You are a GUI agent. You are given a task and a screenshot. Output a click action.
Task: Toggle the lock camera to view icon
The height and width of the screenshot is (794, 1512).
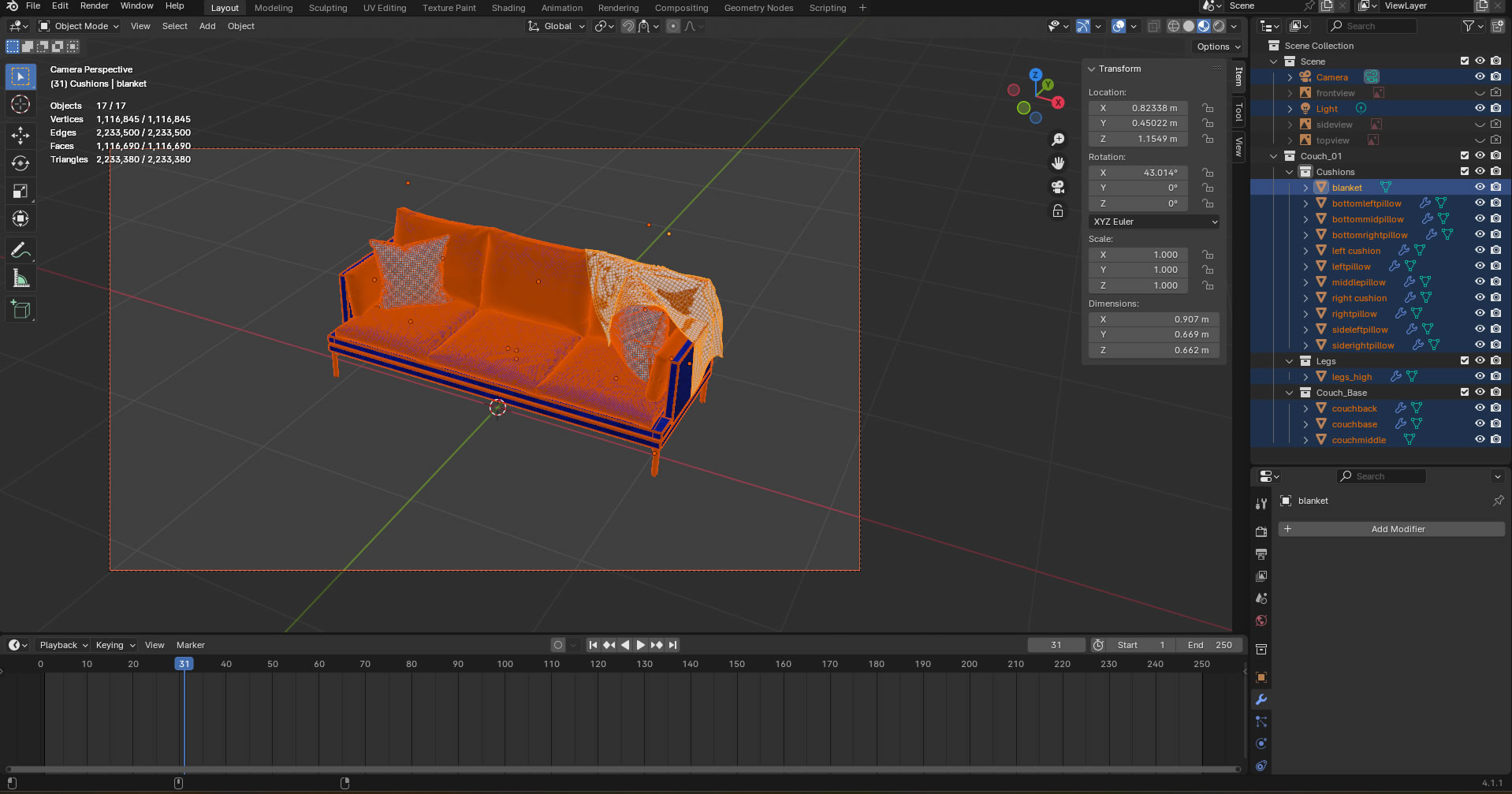click(x=1058, y=211)
